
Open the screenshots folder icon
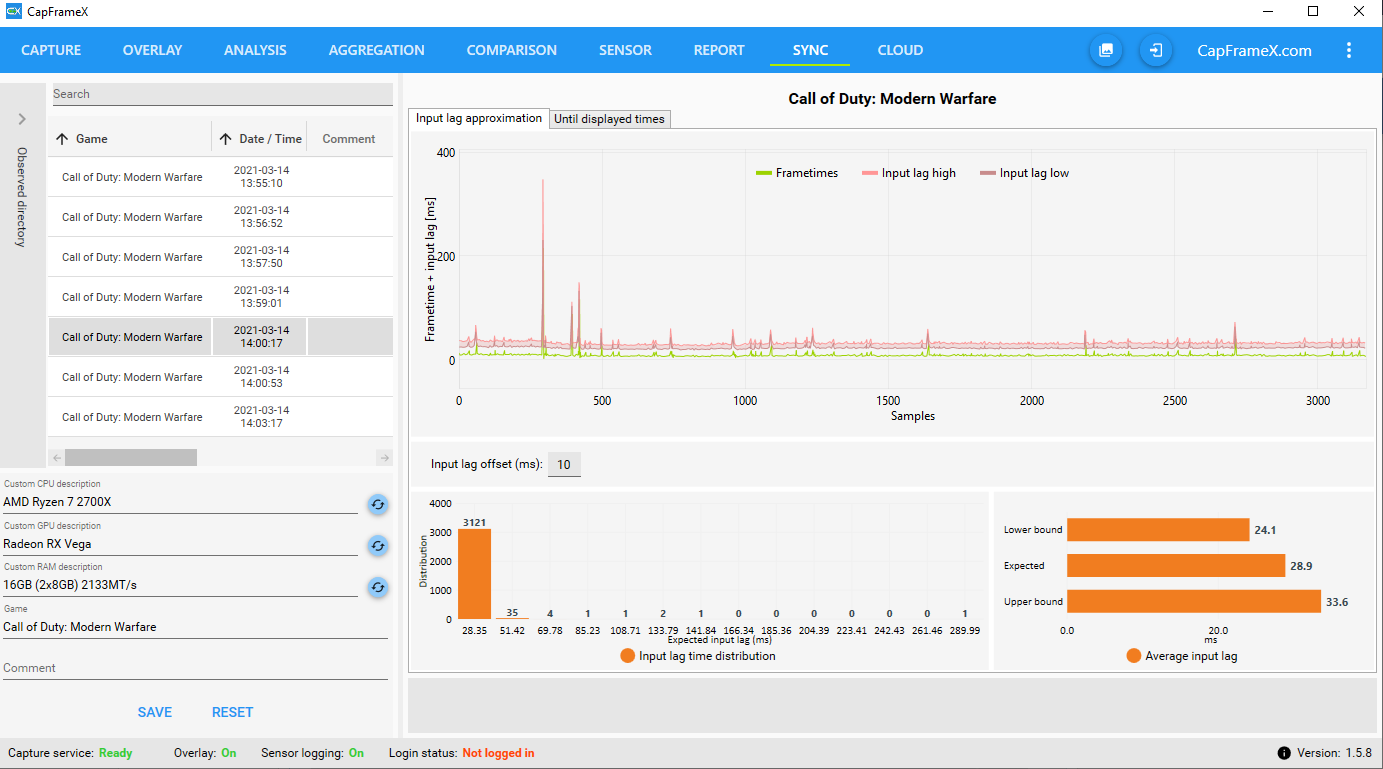coord(1106,50)
